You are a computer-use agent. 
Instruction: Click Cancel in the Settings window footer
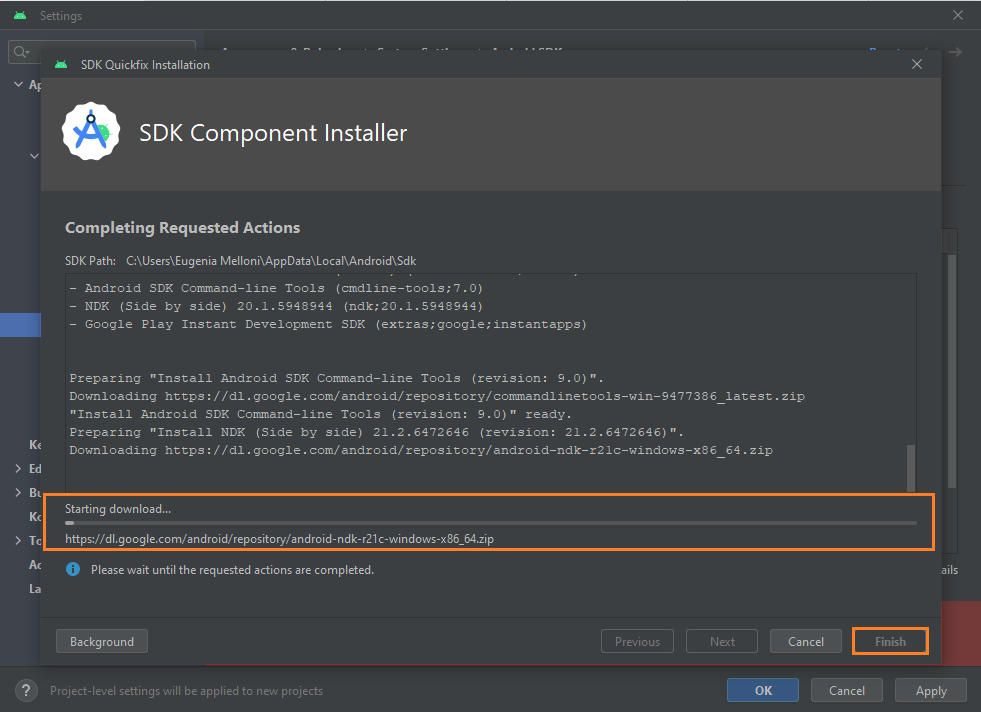tap(846, 690)
